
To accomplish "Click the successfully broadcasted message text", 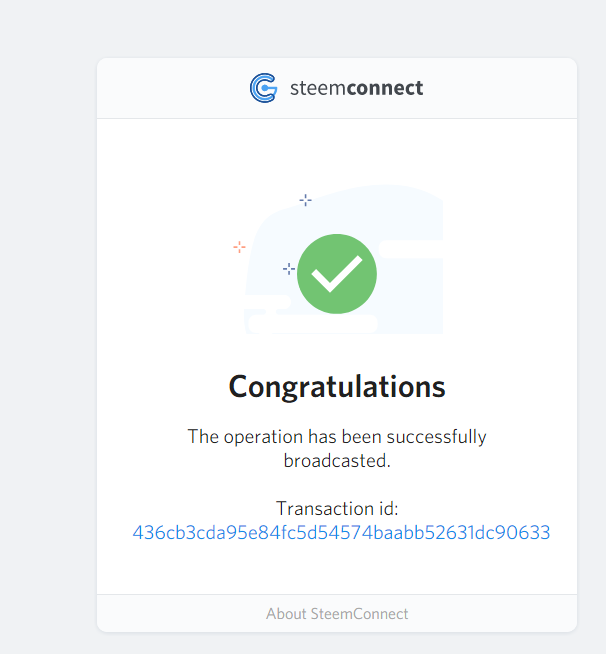I will (337, 448).
